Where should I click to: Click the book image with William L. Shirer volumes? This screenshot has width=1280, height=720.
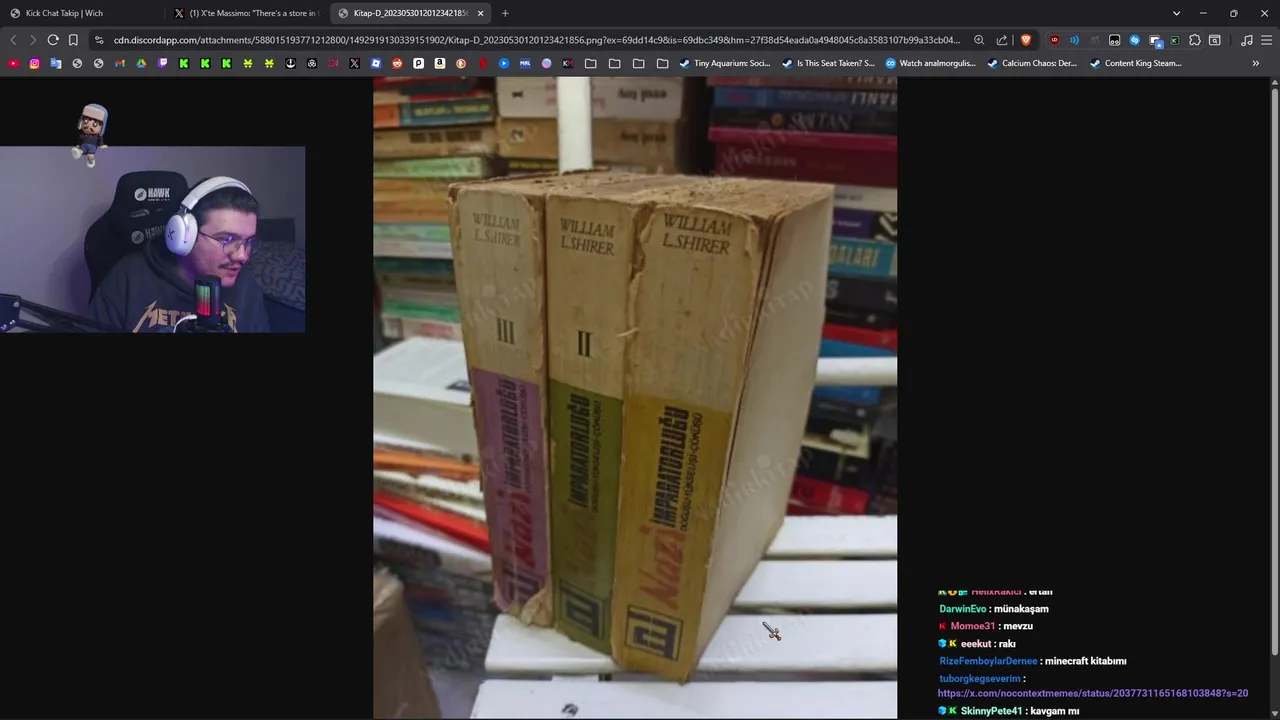pos(635,398)
